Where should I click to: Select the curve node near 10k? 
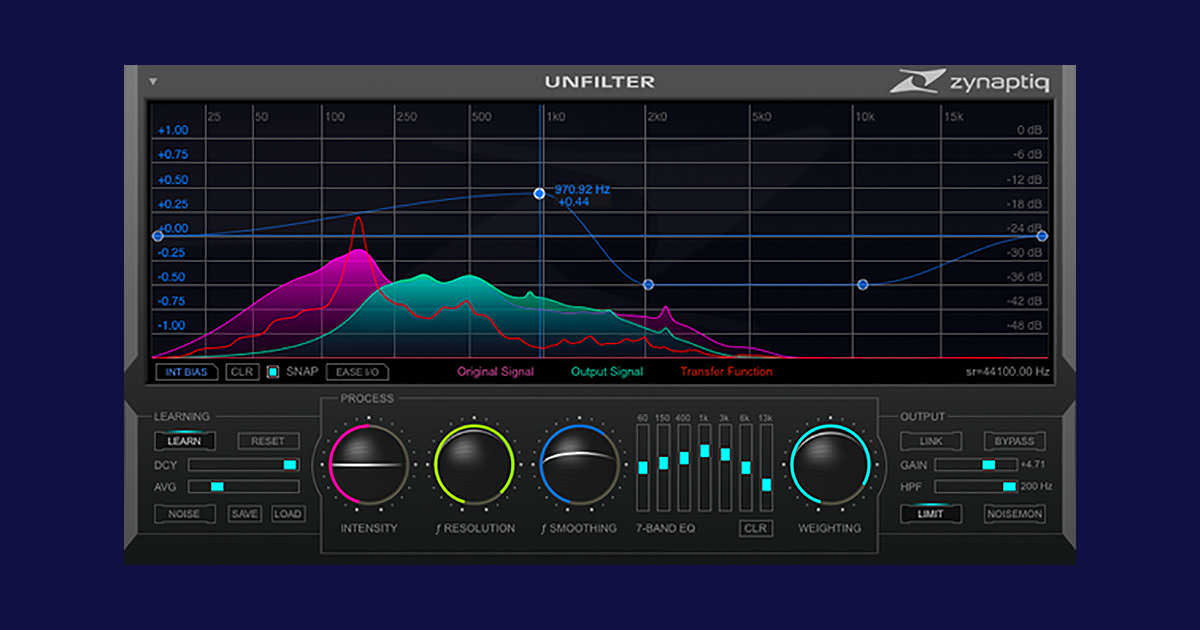pyautogui.click(x=863, y=285)
